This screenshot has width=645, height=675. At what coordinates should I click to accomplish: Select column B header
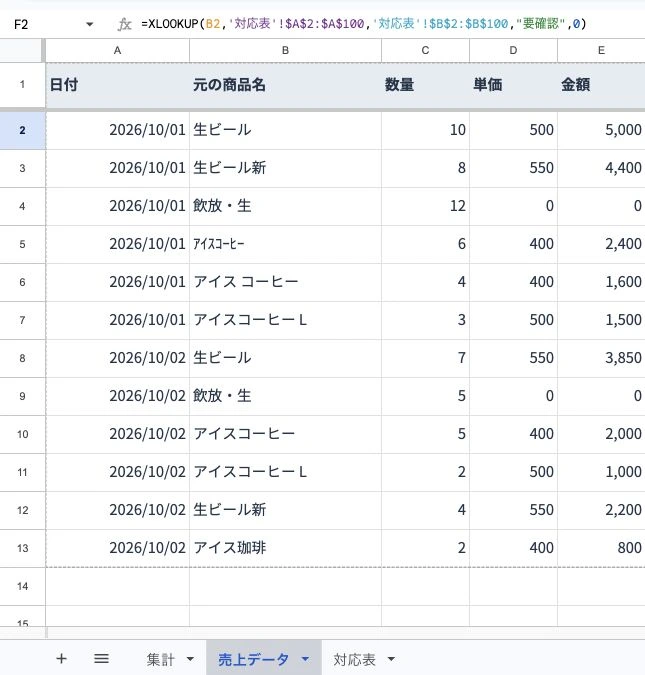point(285,50)
